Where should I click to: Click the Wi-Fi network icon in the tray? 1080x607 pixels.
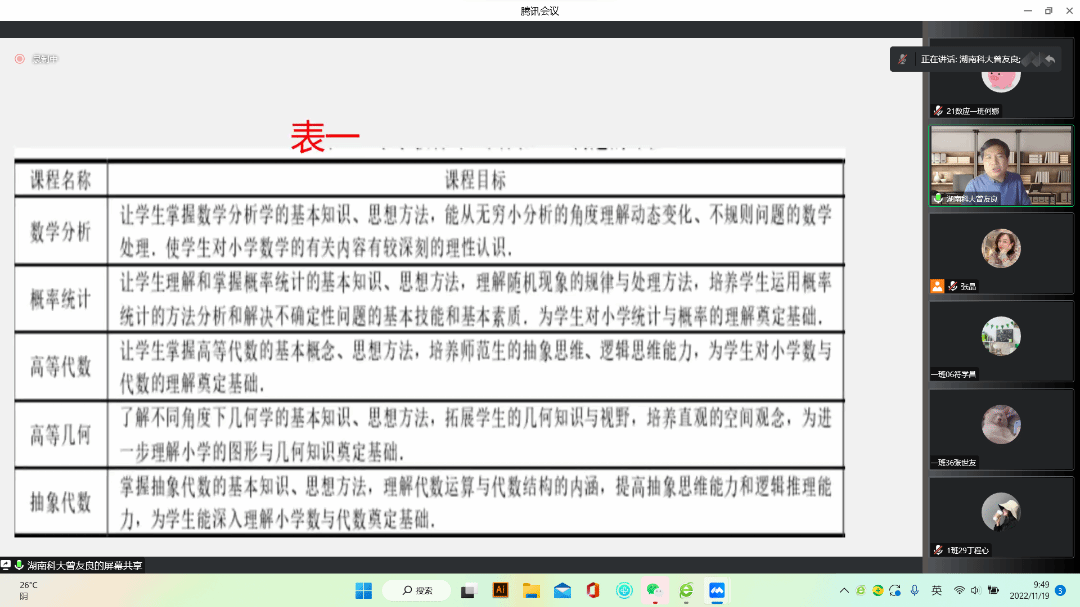(959, 590)
